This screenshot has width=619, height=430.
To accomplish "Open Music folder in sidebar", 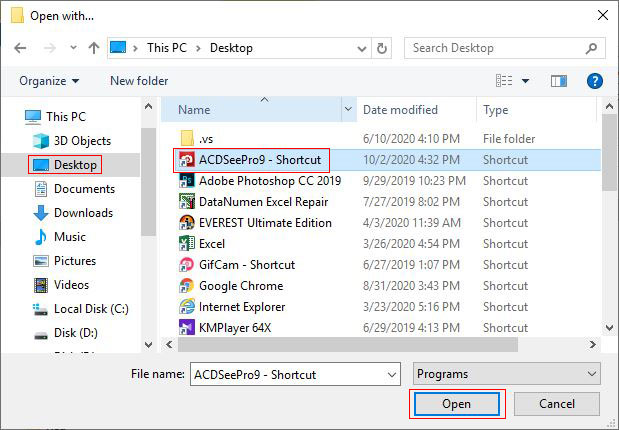I will 60,237.
